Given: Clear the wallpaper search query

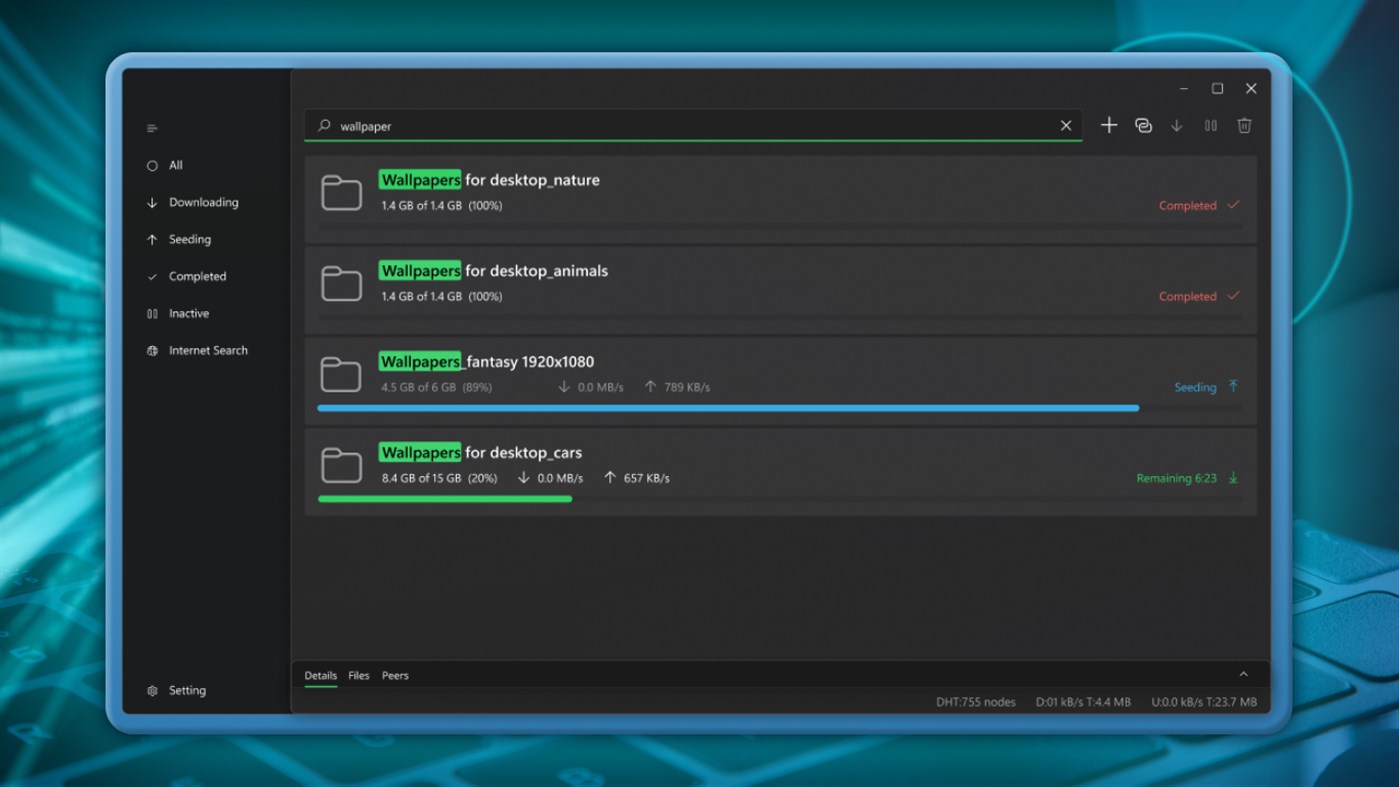Looking at the screenshot, I should [x=1065, y=125].
